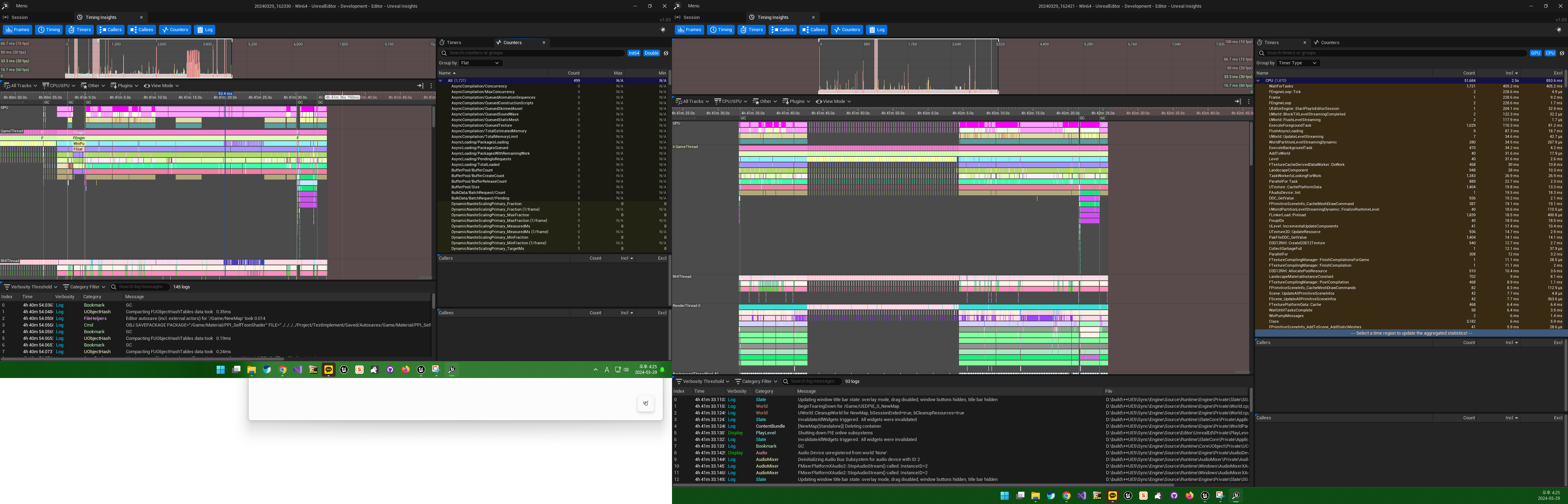Switch to Timers tab in left window
This screenshot has width=1568, height=504.
454,43
